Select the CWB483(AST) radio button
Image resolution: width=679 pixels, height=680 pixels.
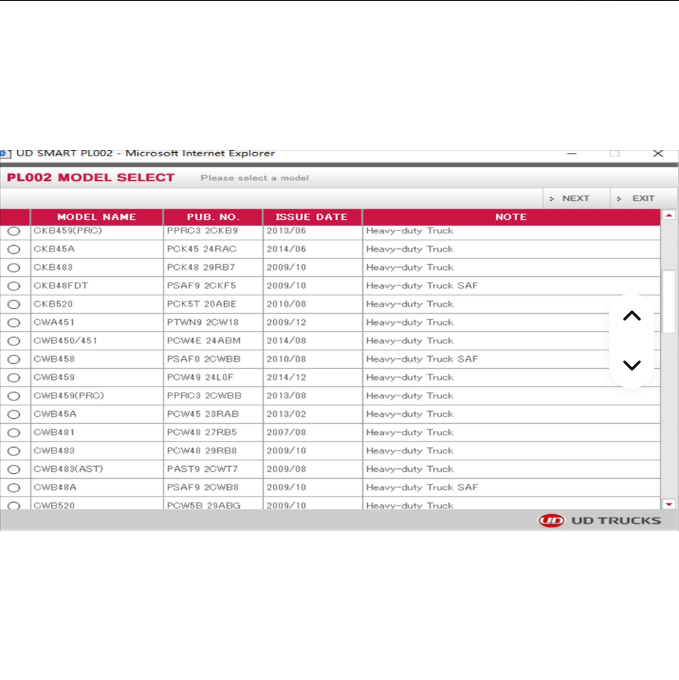(14, 469)
